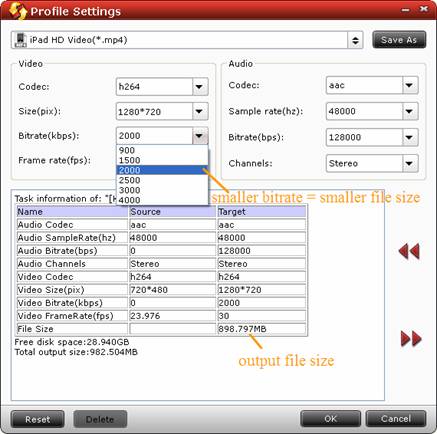Choose 4000 in the bitrate list
Image resolution: width=437 pixels, height=434 pixels.
pyautogui.click(x=162, y=200)
